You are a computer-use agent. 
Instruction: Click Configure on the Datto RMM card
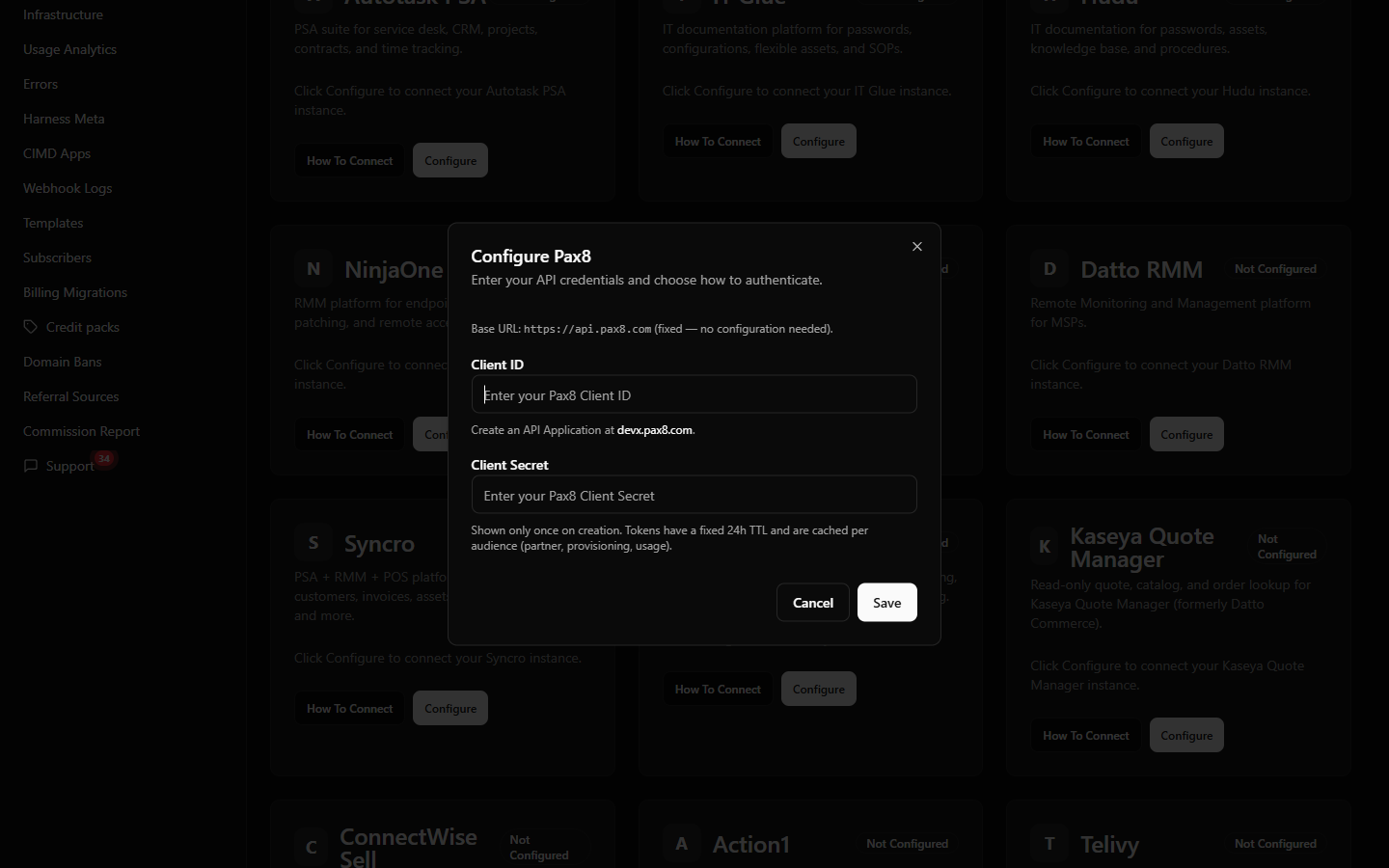[x=1186, y=434]
